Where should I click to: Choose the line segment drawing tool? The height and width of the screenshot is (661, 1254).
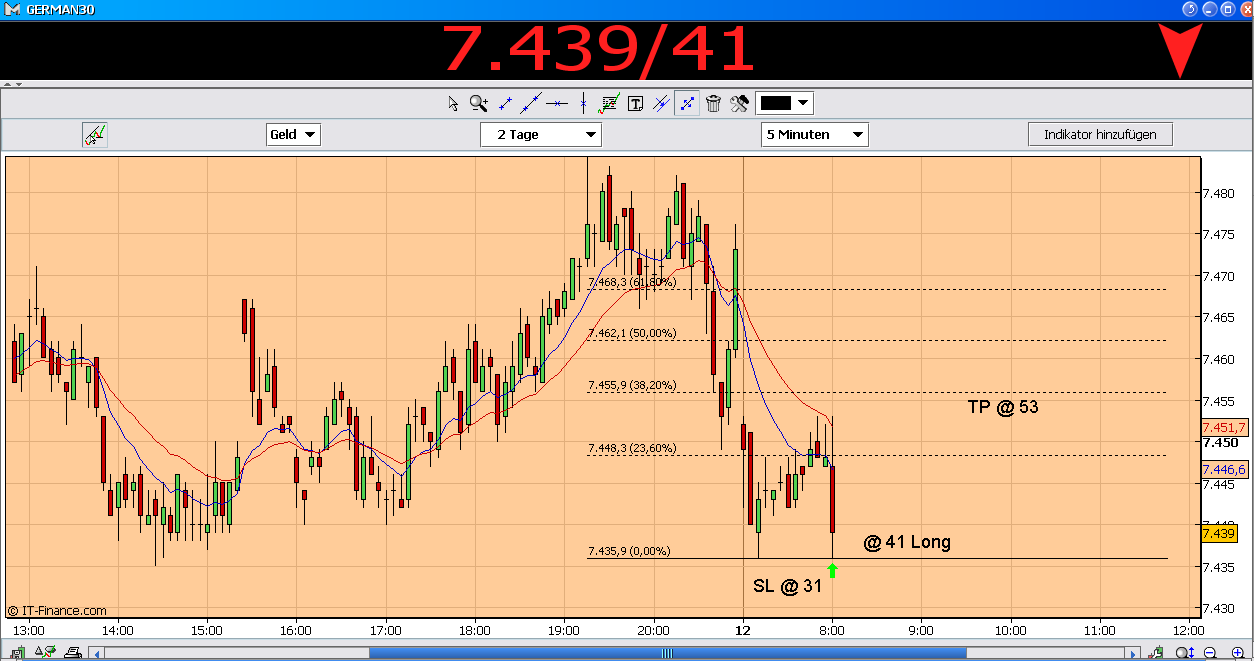pos(506,102)
